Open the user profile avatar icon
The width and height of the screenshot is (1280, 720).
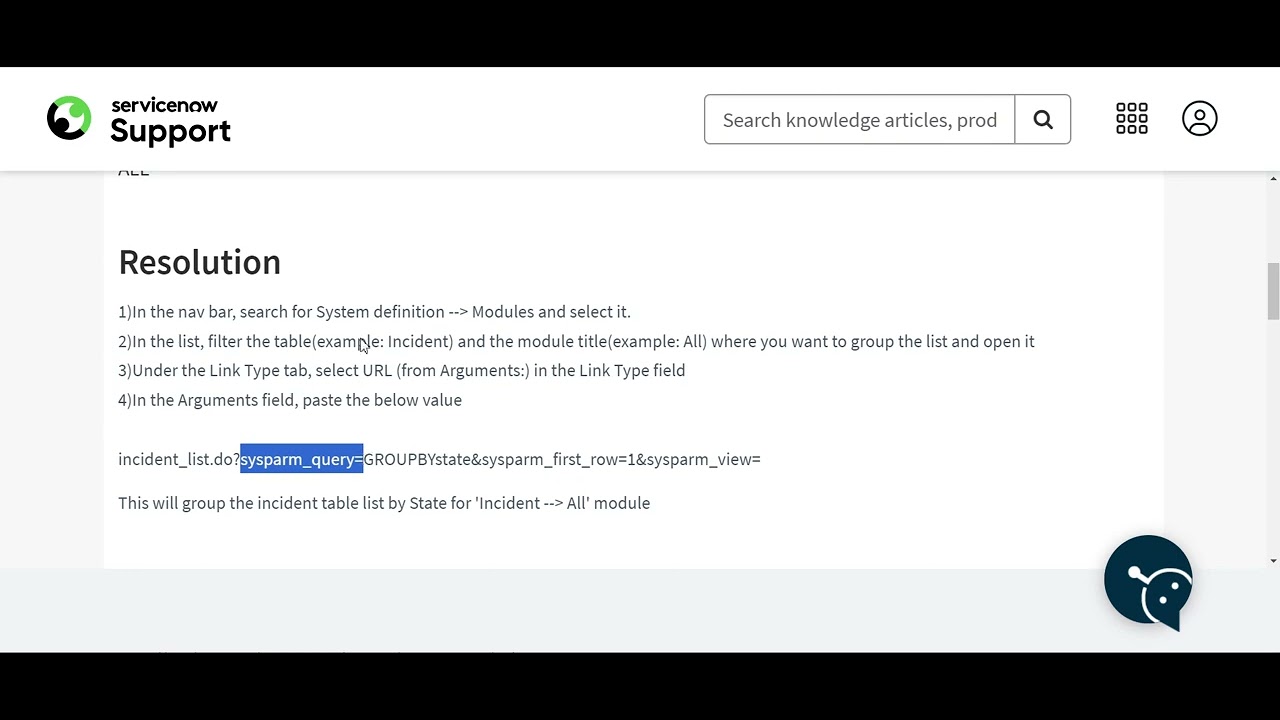click(x=1200, y=118)
